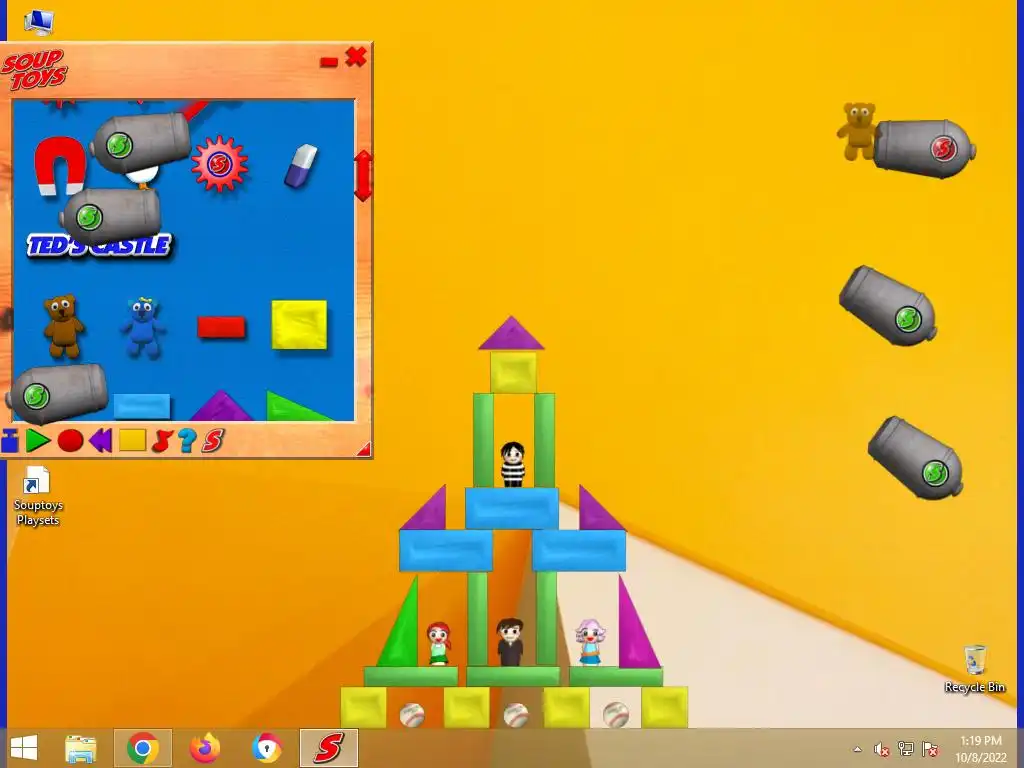Open the Souptoys Playsets shortcut
1024x768 pixels.
(x=37, y=496)
